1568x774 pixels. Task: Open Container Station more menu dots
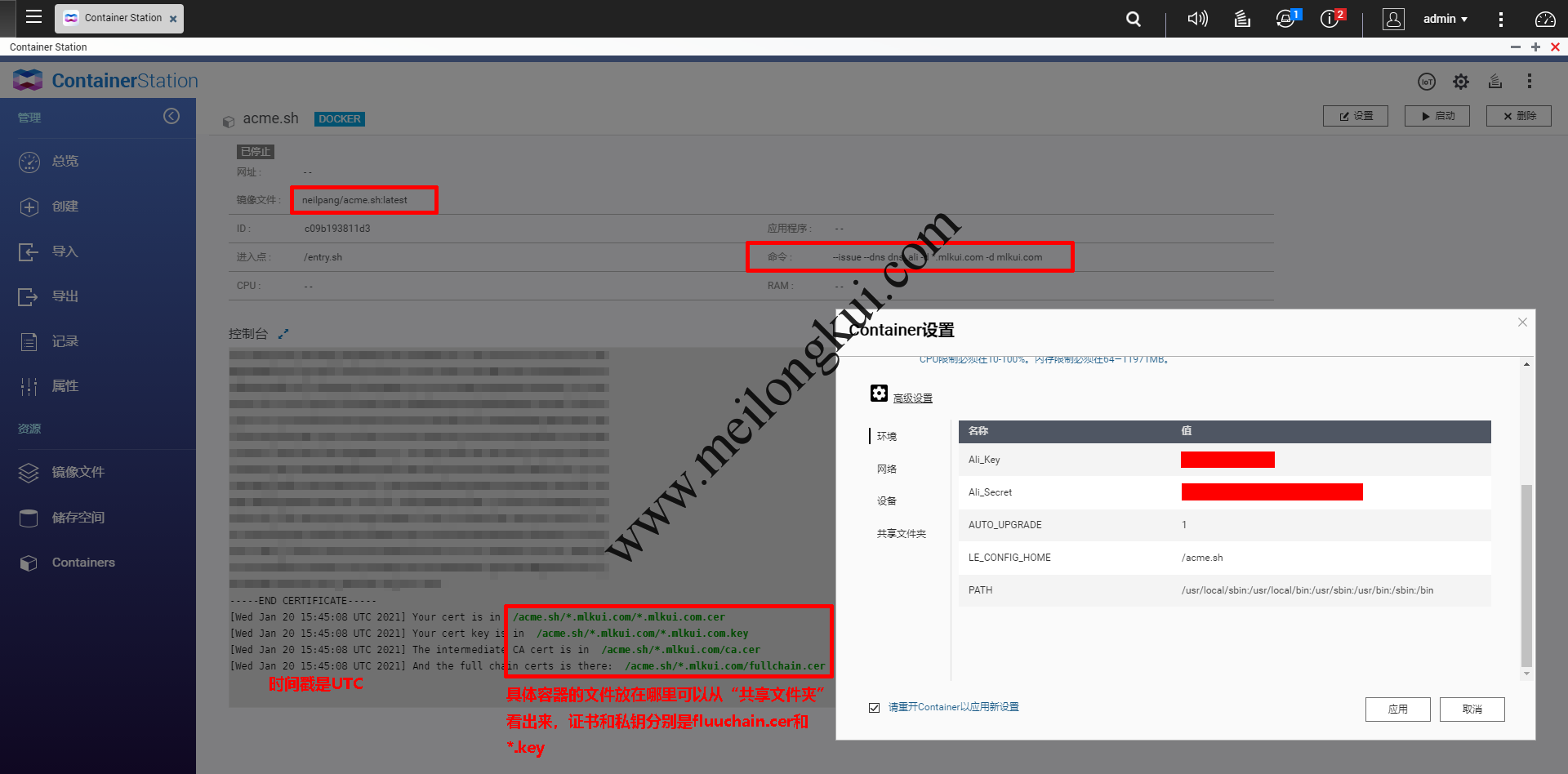pyautogui.click(x=1530, y=81)
